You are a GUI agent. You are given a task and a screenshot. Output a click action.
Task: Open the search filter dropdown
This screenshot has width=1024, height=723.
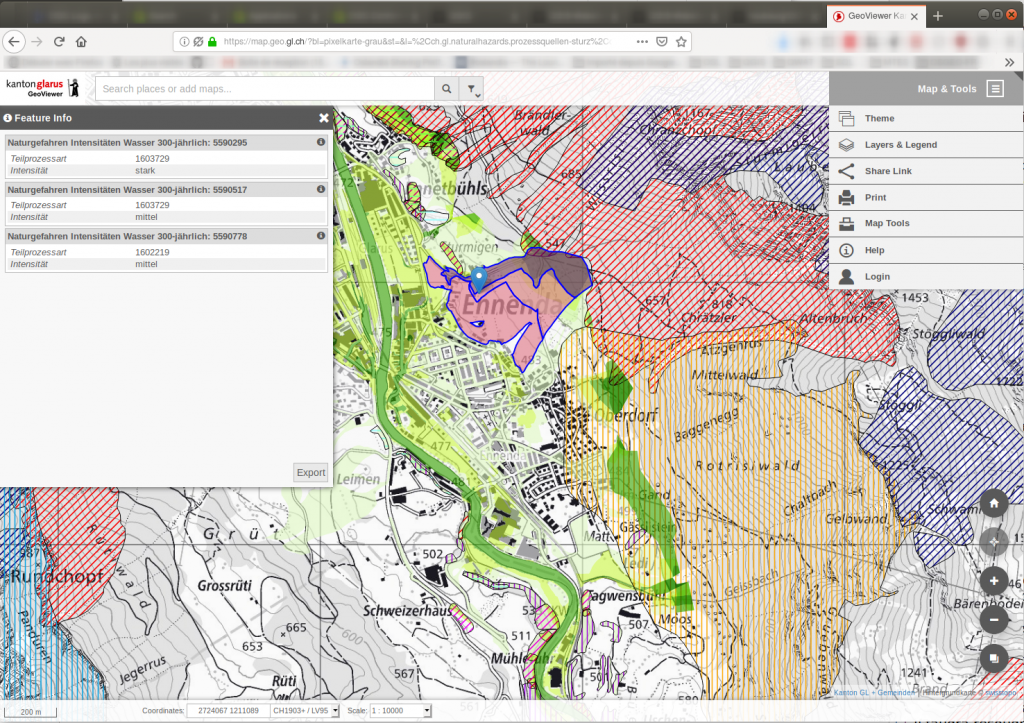point(472,89)
